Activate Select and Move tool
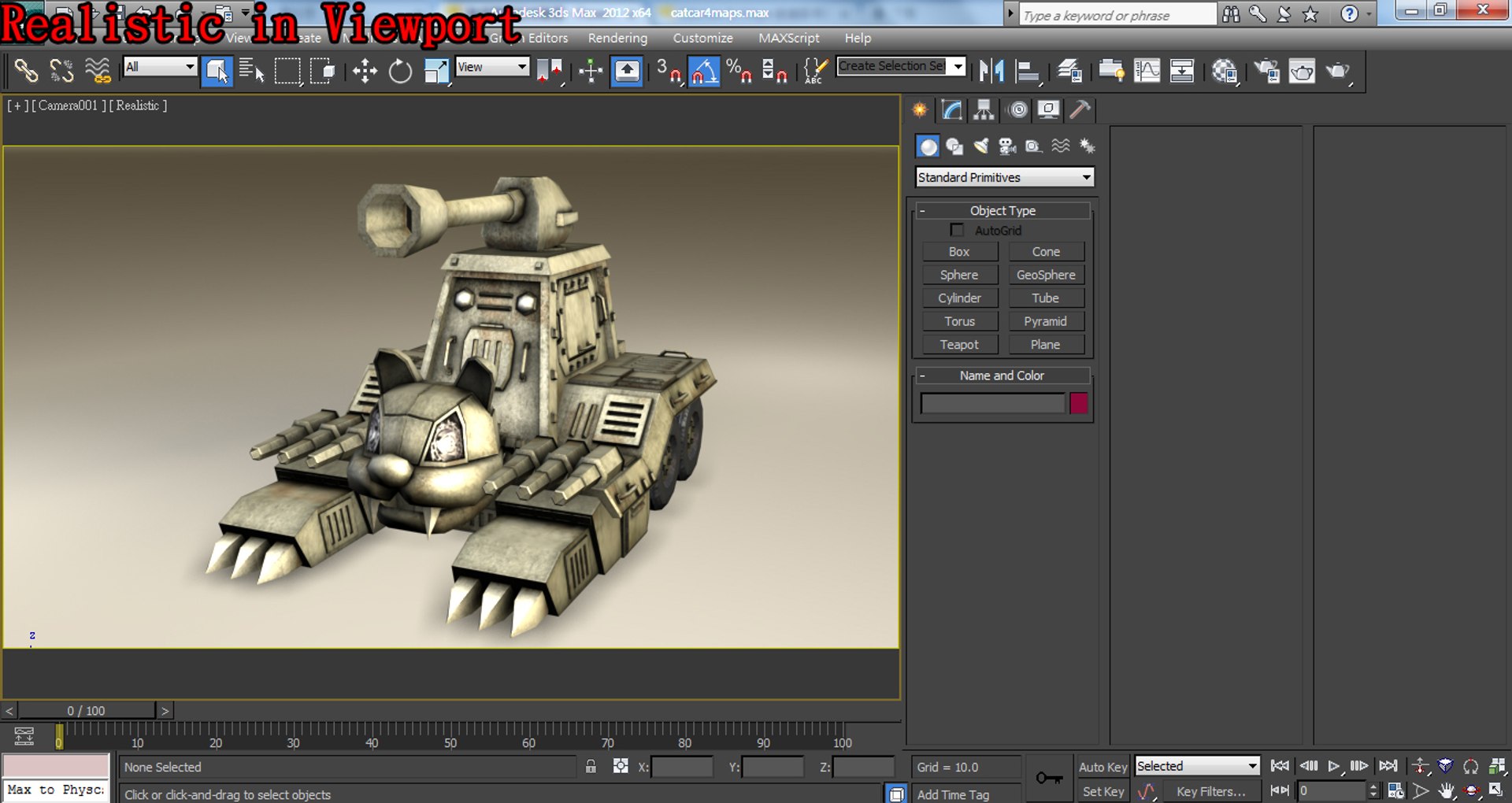 365,72
